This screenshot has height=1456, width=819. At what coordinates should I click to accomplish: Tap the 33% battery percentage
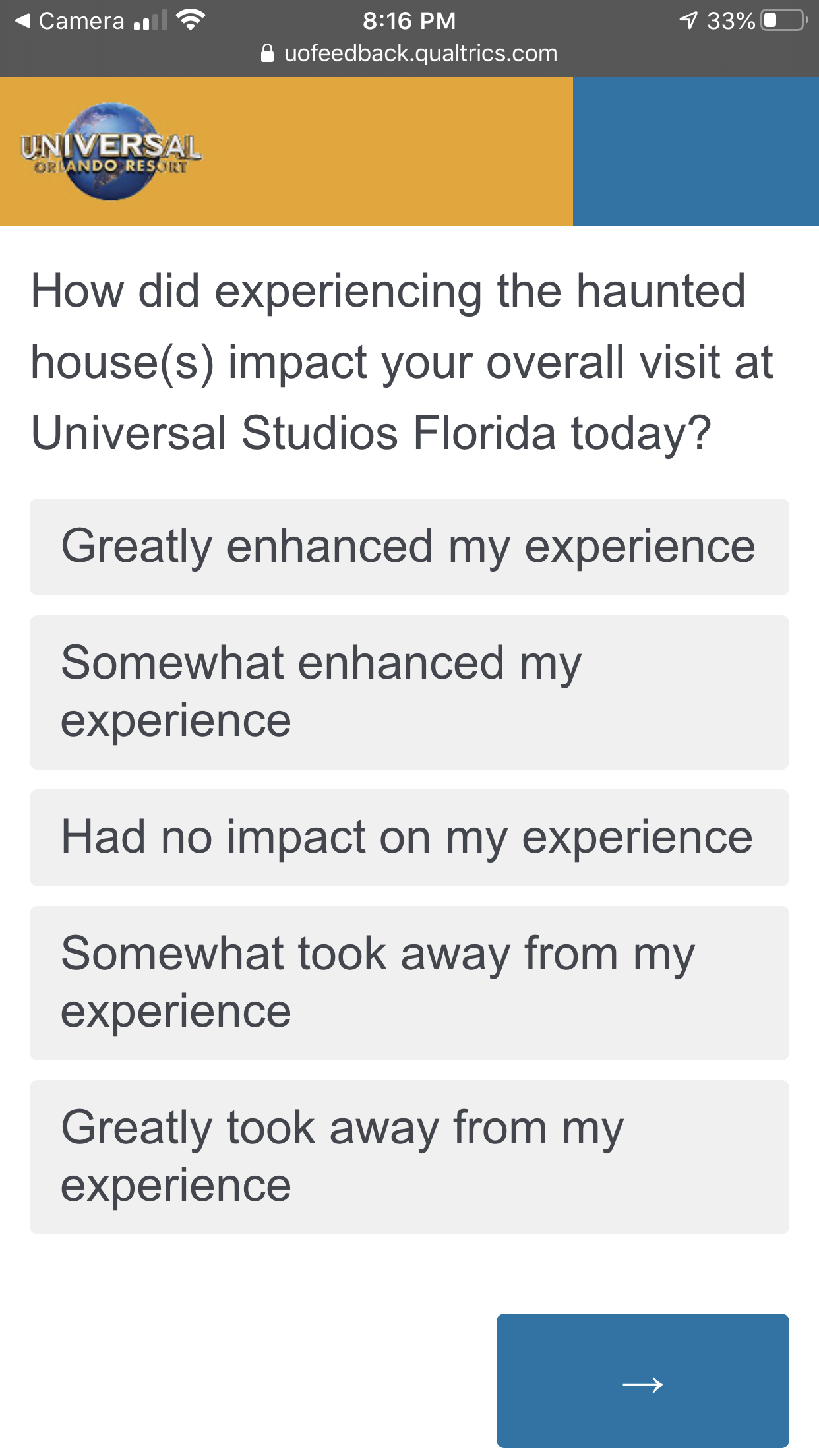[731, 21]
